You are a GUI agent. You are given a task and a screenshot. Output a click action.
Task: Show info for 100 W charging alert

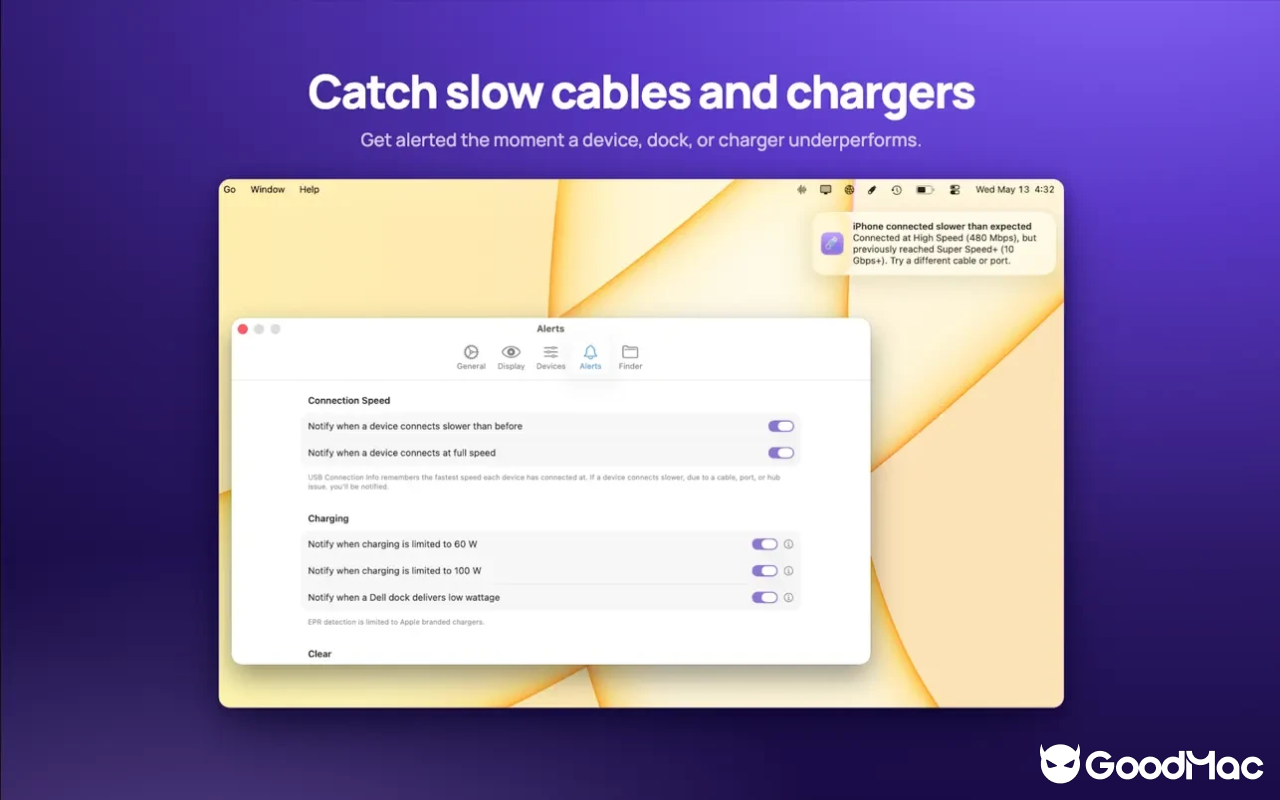pos(788,571)
